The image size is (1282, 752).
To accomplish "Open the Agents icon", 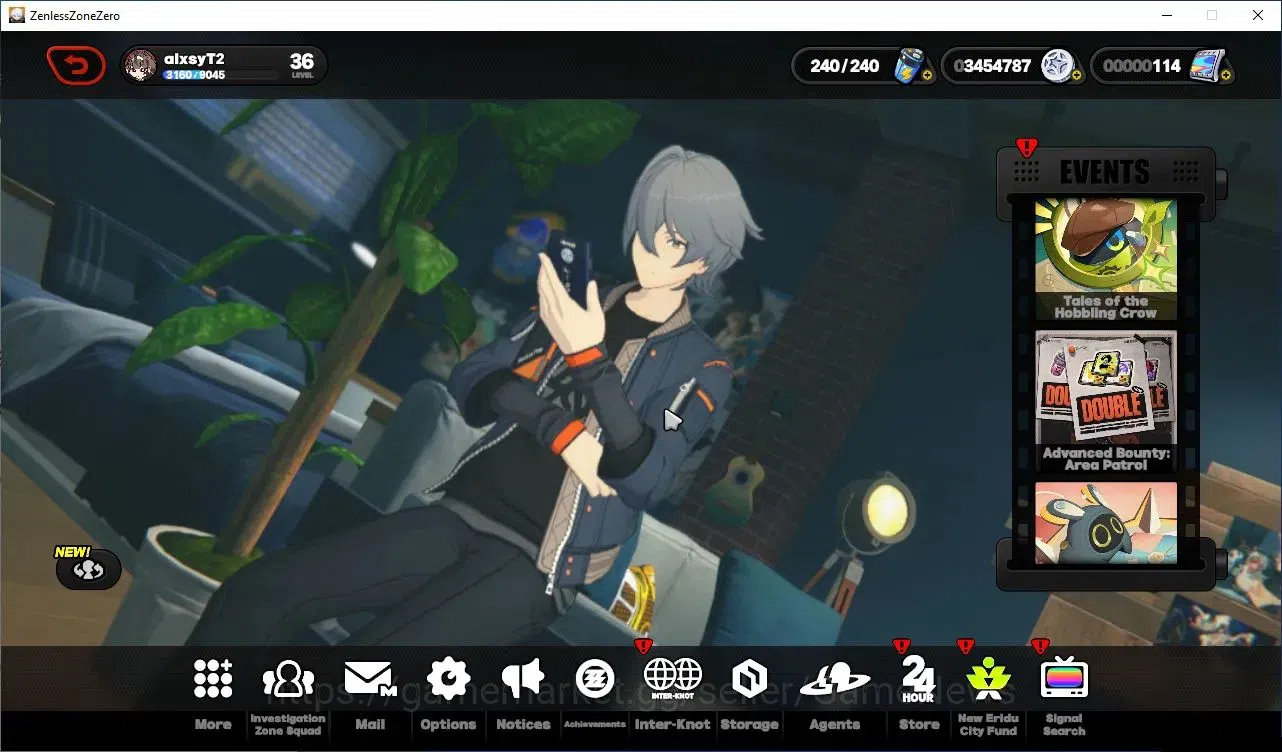I will tap(835, 680).
